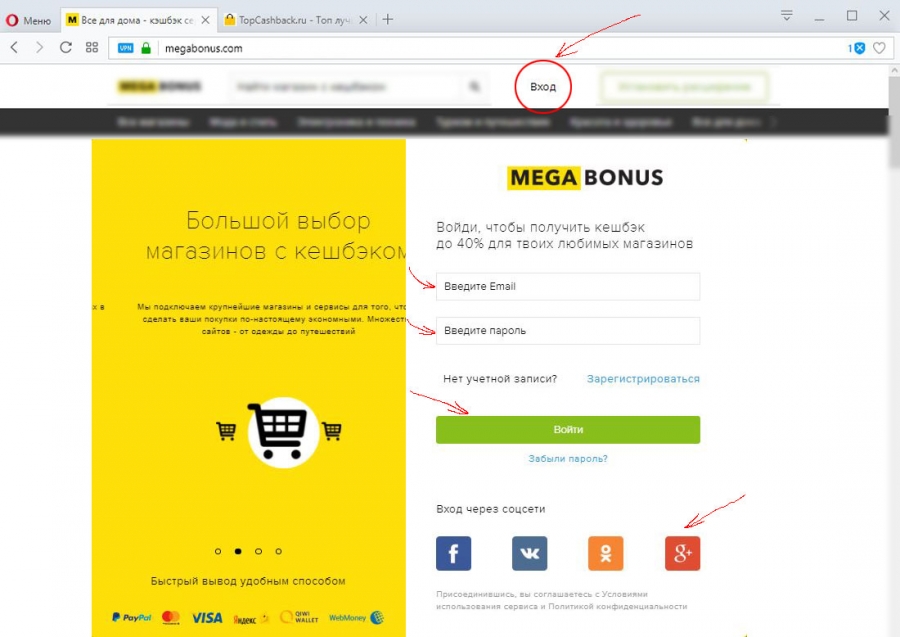Screen dimensions: 900x637
Task: Open Opera speed dial grid icon
Action: tap(92, 48)
